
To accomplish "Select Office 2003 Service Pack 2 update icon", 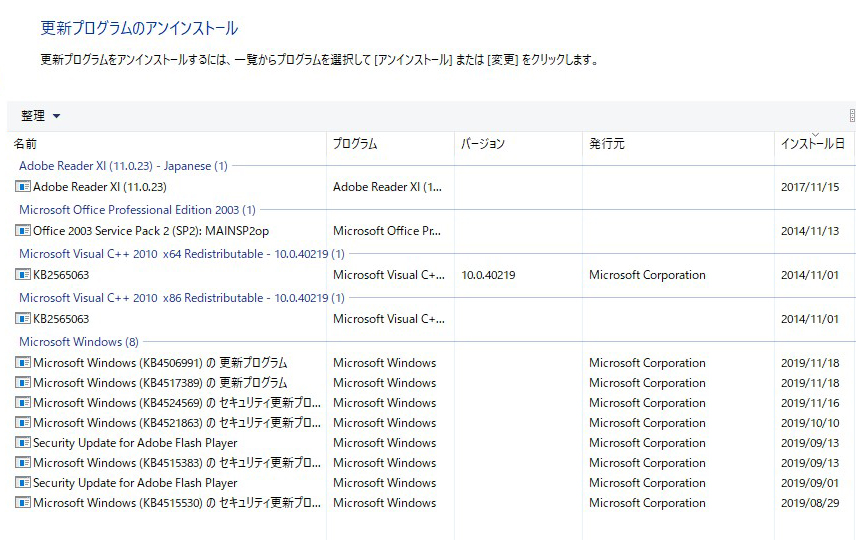I will [x=23, y=230].
